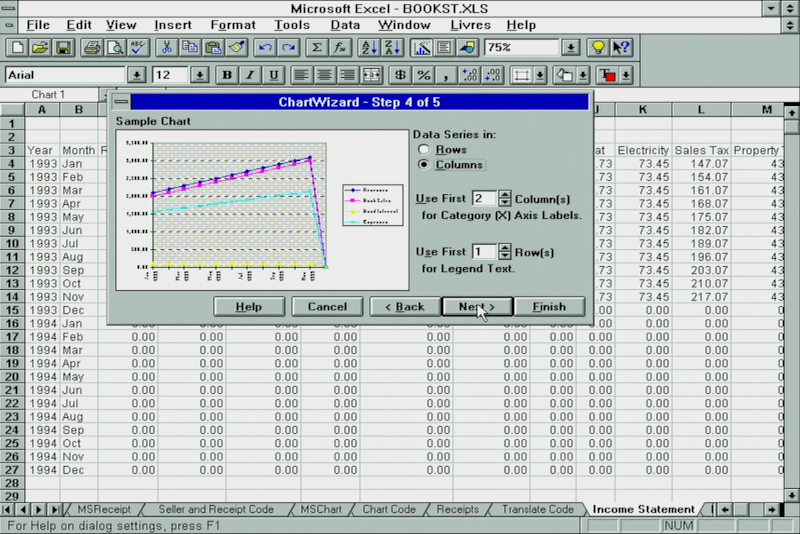Open the Format menu
The width and height of the screenshot is (800, 534).
(x=232, y=24)
